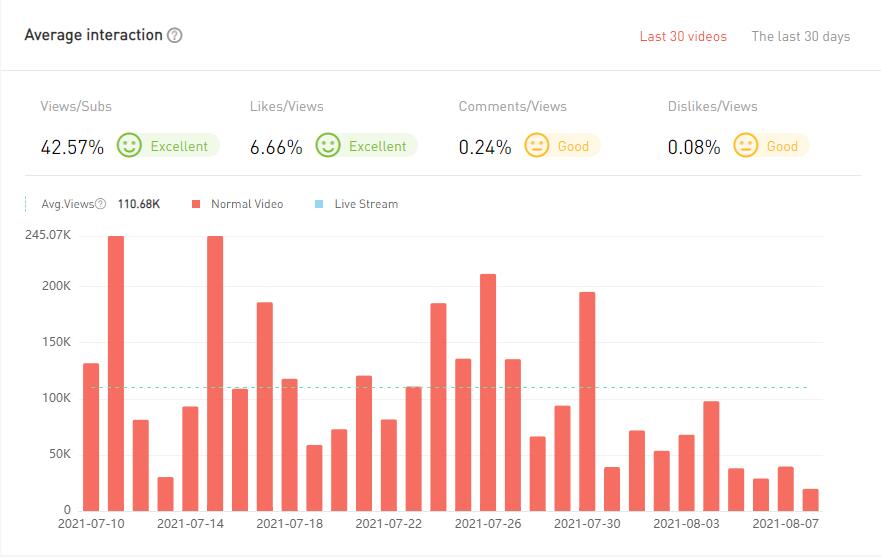This screenshot has height=557, width=881.
Task: Click the Dislikes/Views yellow neutral face icon
Action: (x=746, y=146)
